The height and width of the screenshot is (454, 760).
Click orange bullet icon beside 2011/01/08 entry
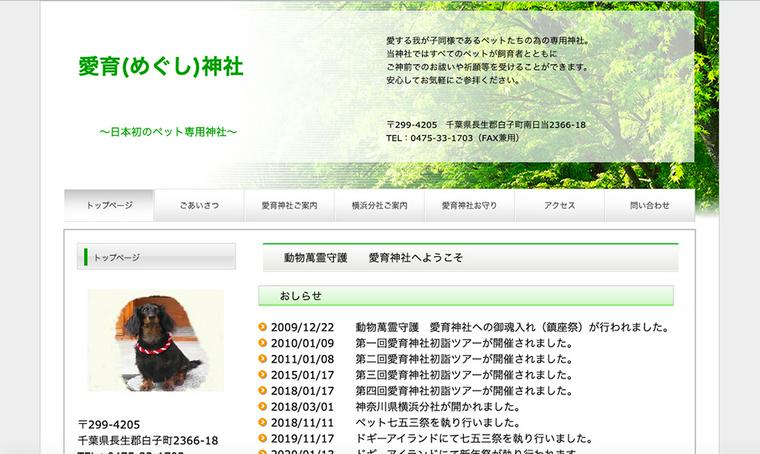(263, 359)
